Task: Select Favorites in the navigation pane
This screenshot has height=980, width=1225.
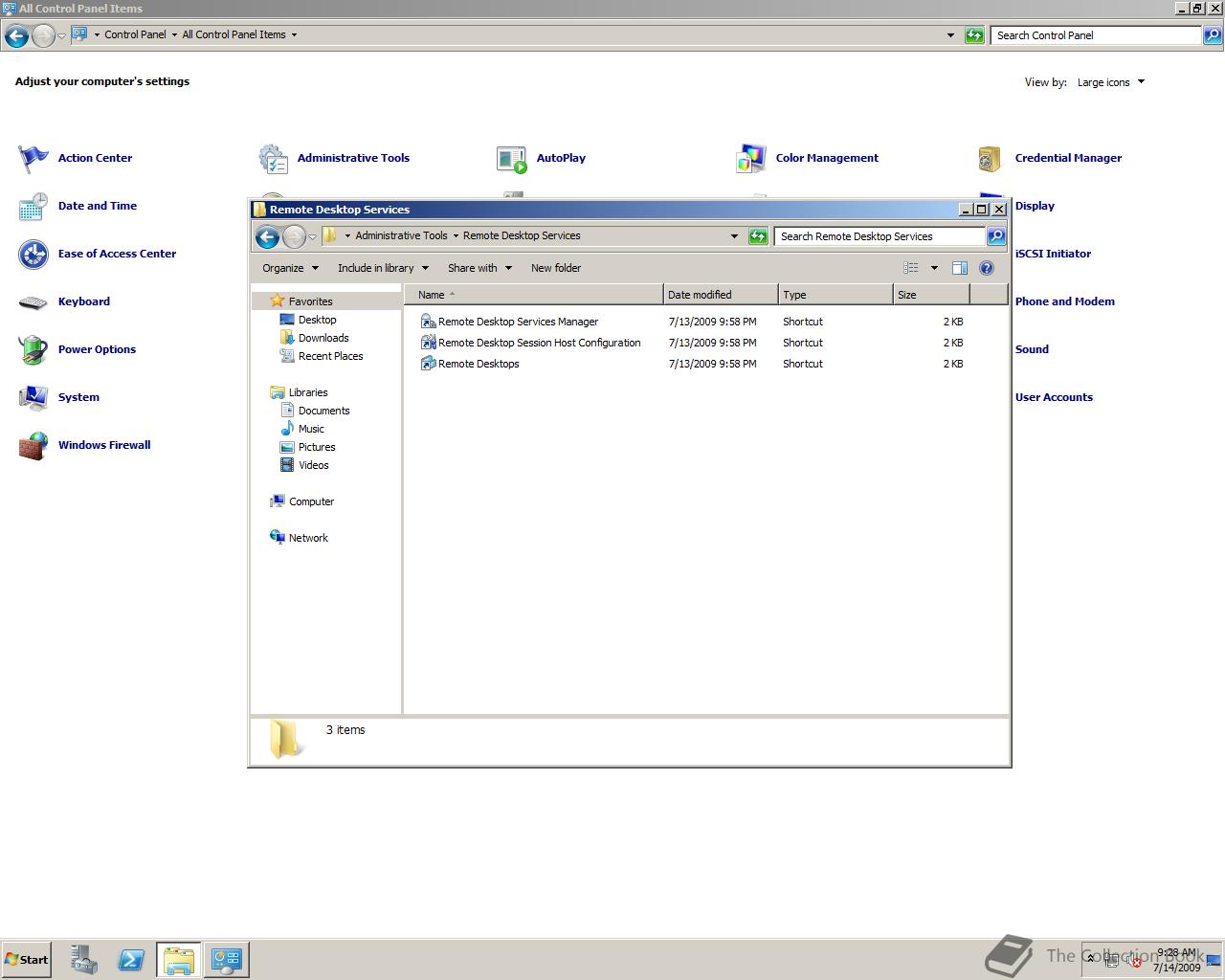Action: [x=310, y=301]
